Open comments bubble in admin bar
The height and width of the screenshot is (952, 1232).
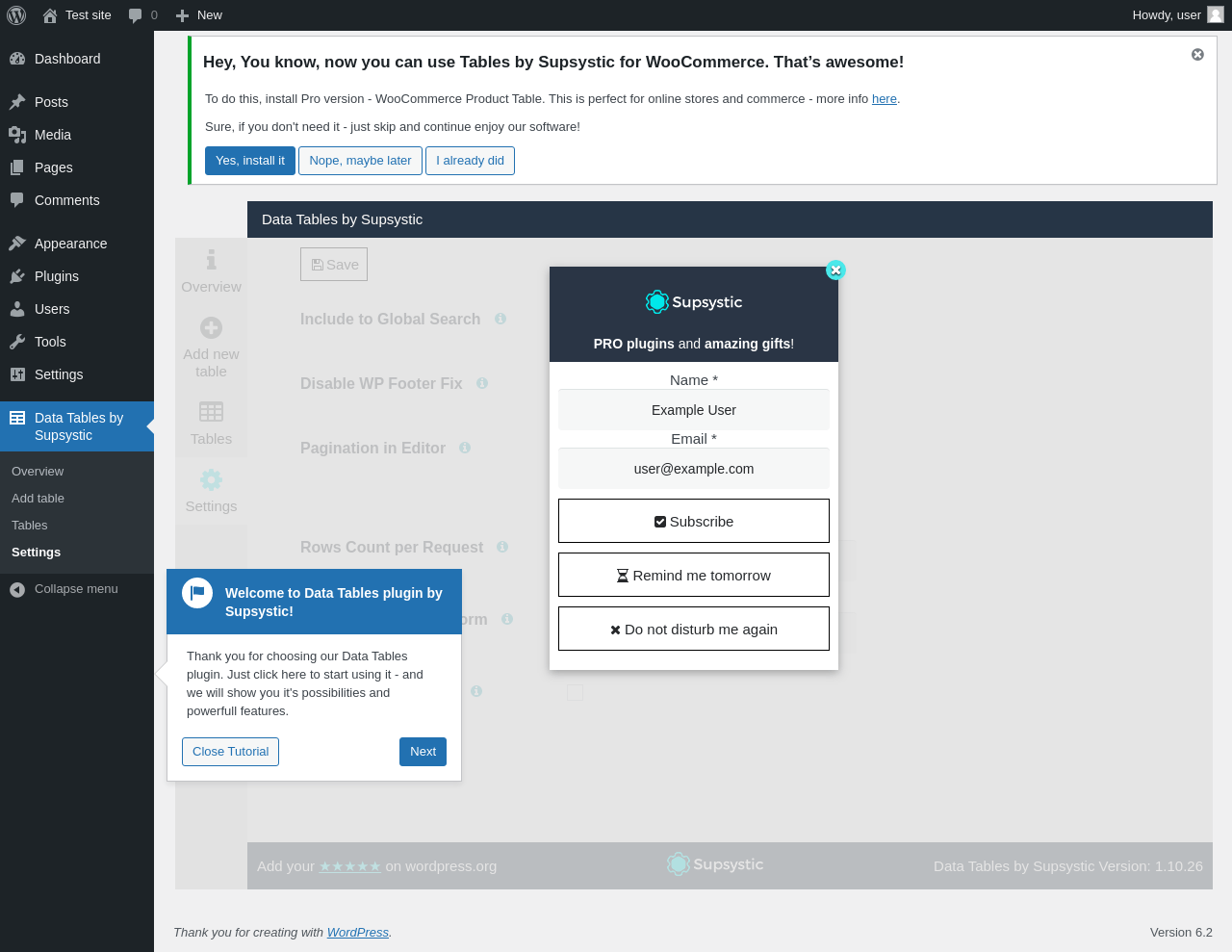[x=142, y=15]
